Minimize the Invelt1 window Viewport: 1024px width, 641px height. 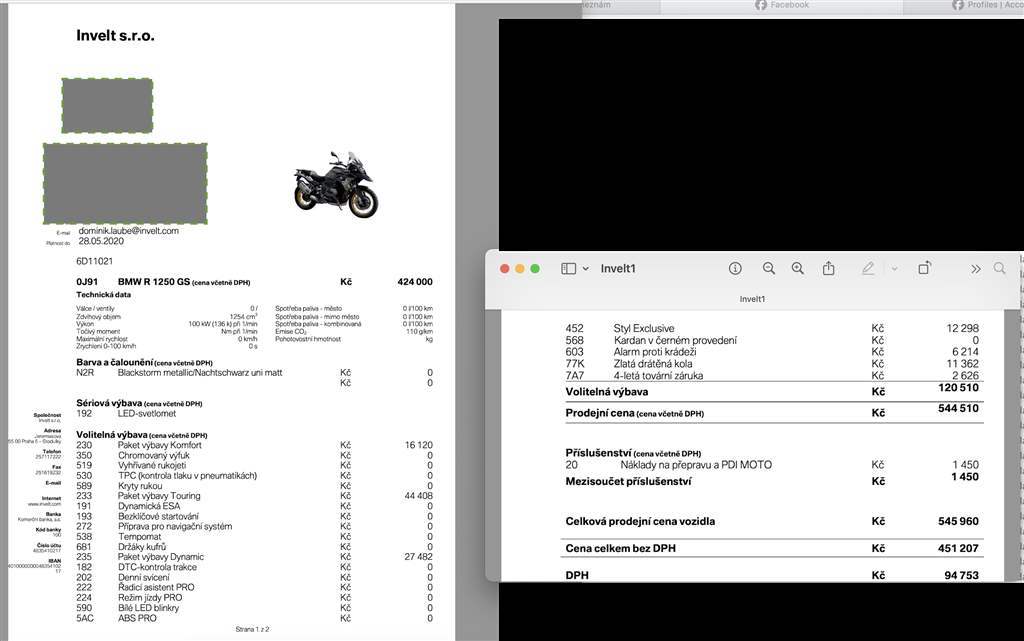pyautogui.click(x=520, y=269)
